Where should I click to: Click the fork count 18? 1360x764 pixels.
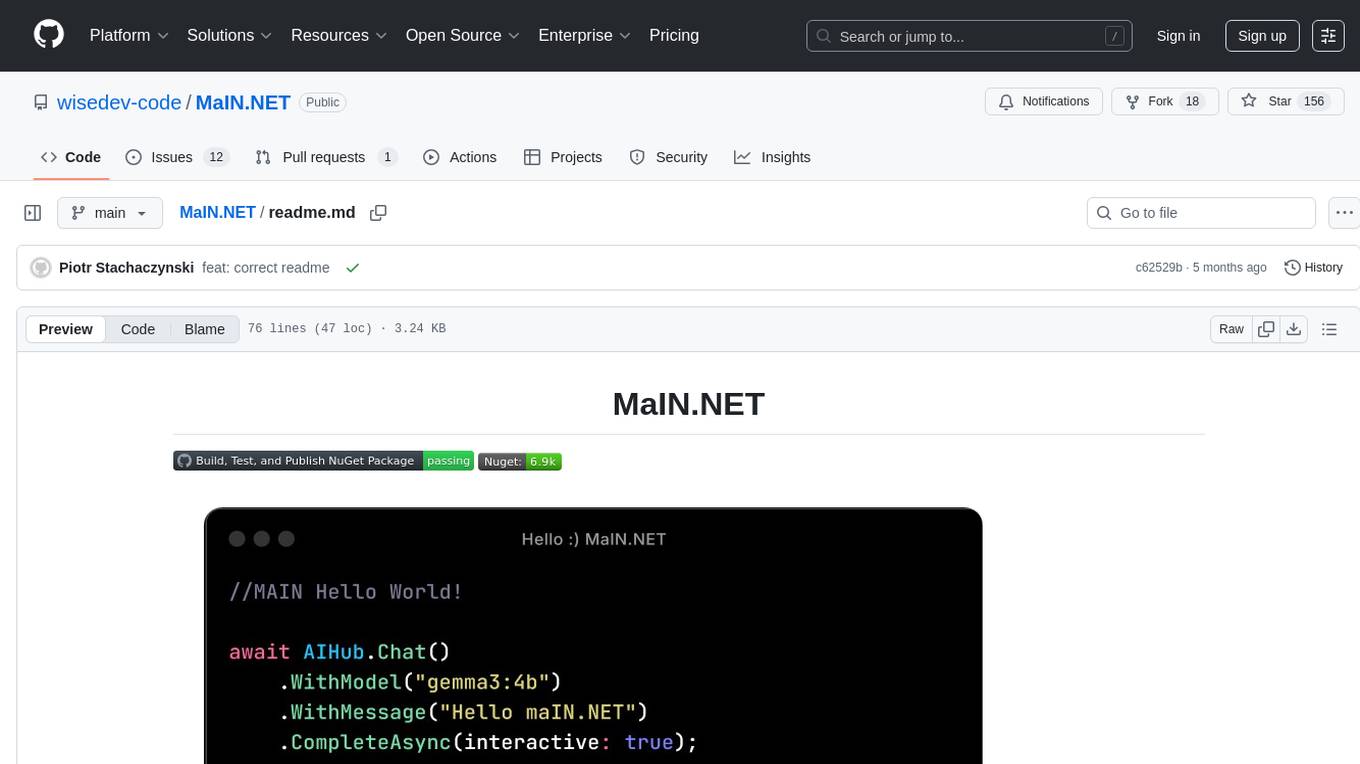point(1192,102)
